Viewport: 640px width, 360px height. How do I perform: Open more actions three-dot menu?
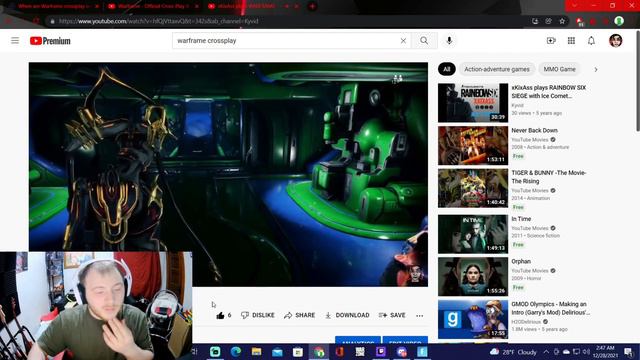(x=420, y=316)
